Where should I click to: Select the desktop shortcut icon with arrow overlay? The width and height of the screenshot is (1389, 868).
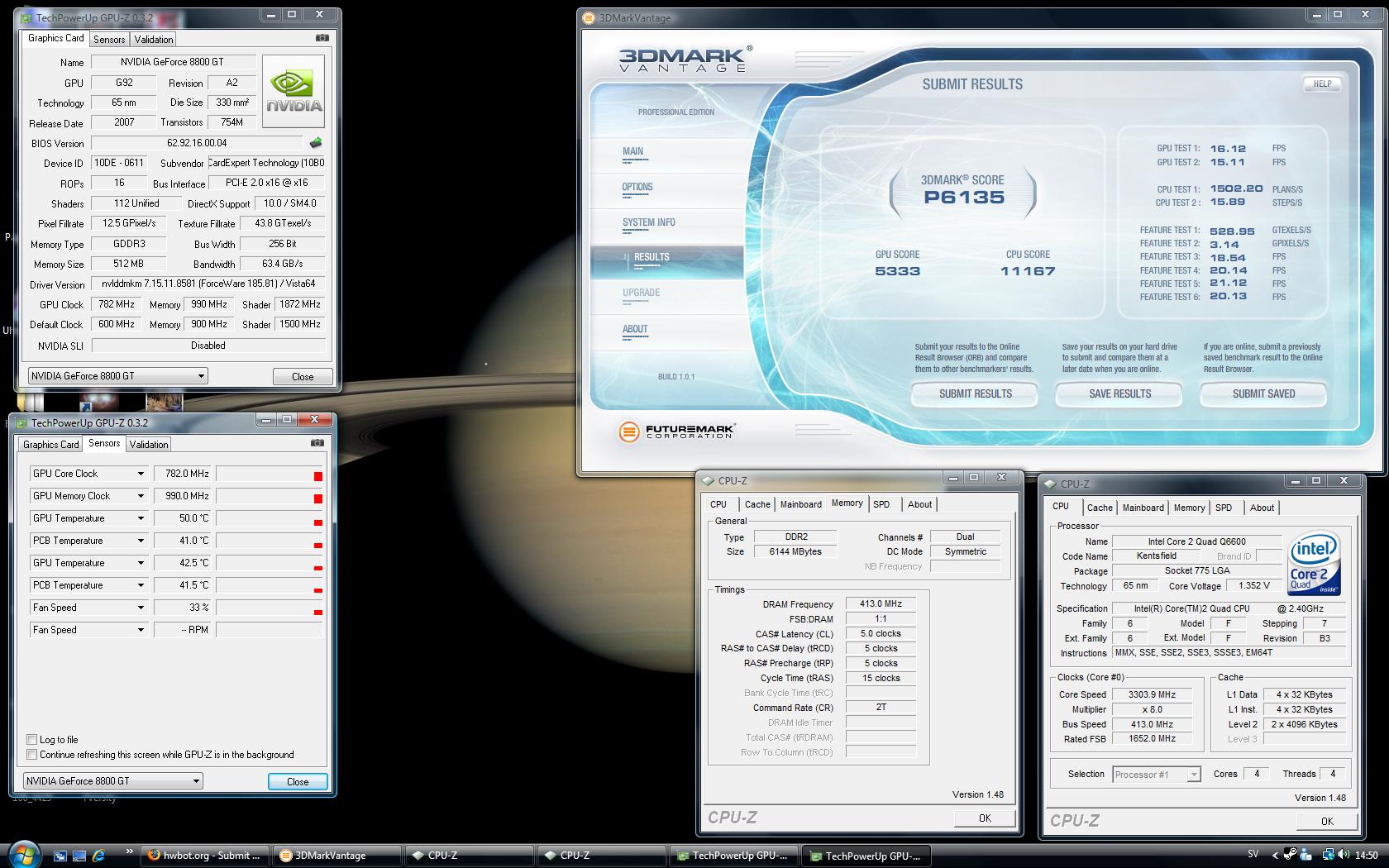click(x=98, y=403)
